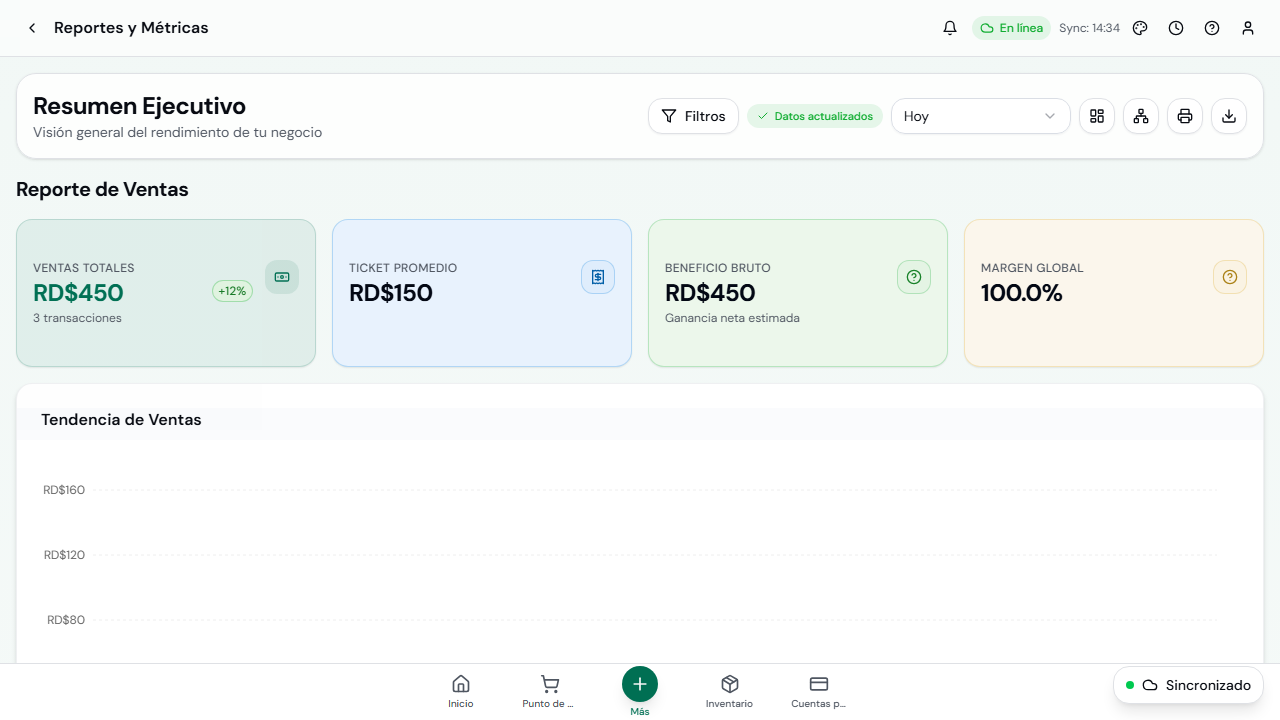Go back using the header arrow
The height and width of the screenshot is (720, 1280).
[x=32, y=28]
